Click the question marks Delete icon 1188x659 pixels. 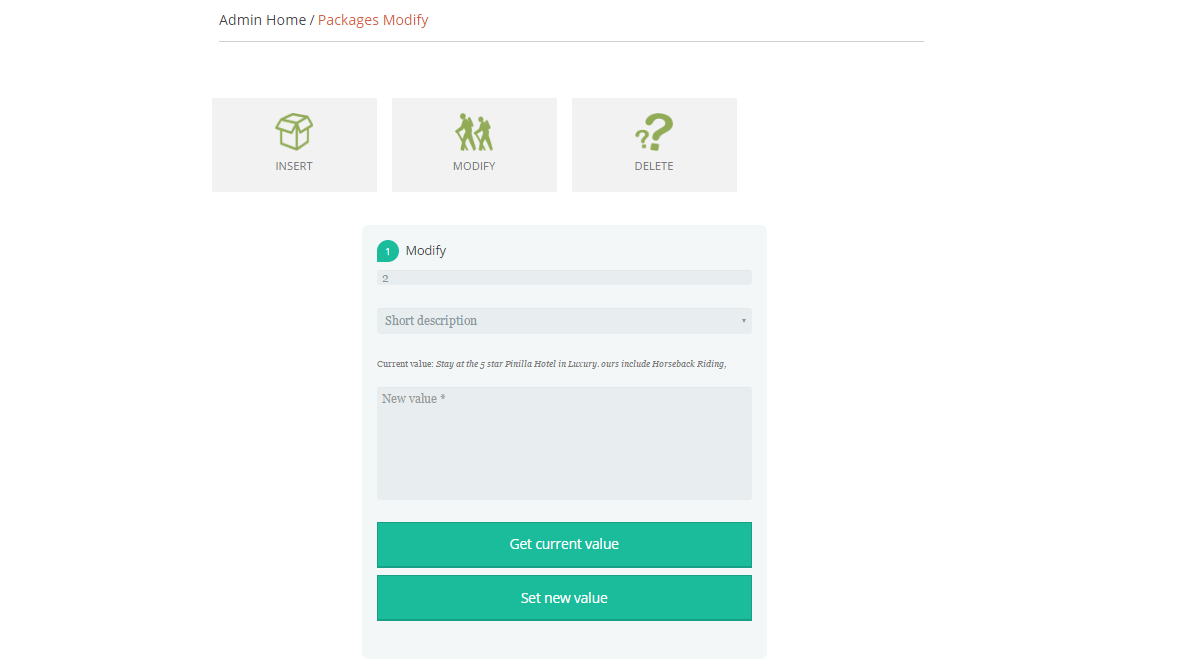coord(654,132)
